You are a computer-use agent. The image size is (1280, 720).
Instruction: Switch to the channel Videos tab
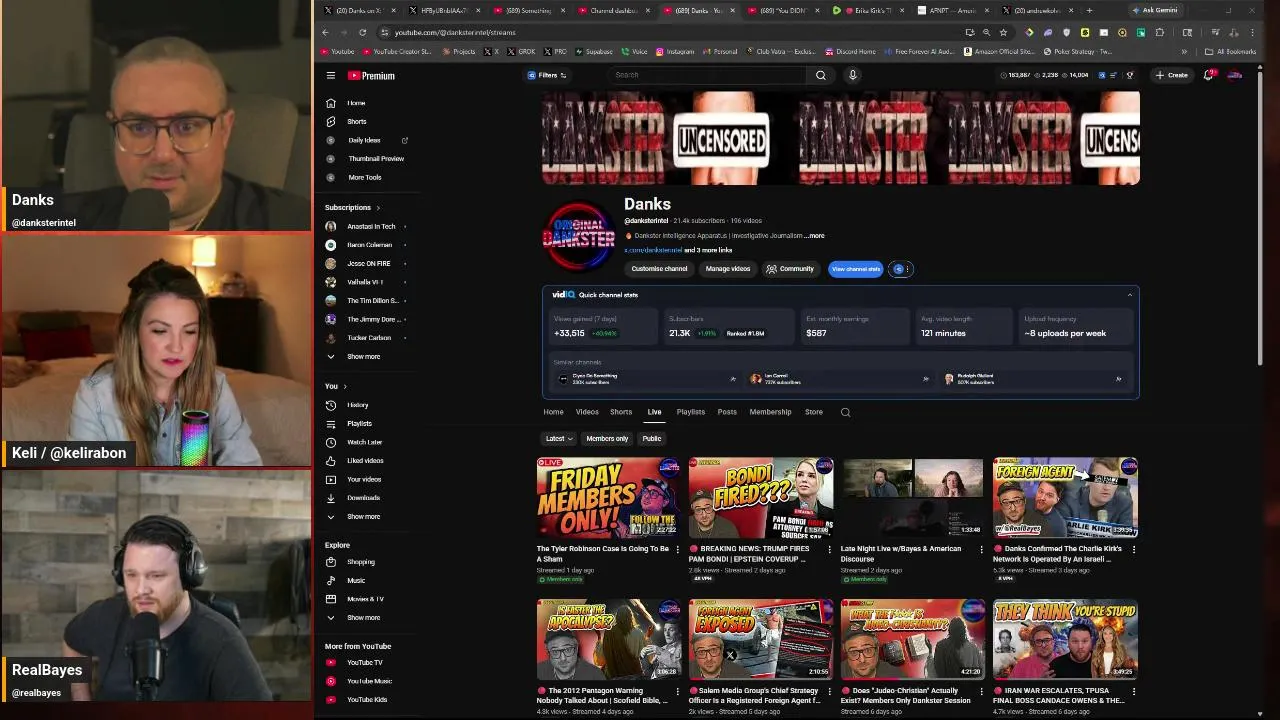(587, 412)
